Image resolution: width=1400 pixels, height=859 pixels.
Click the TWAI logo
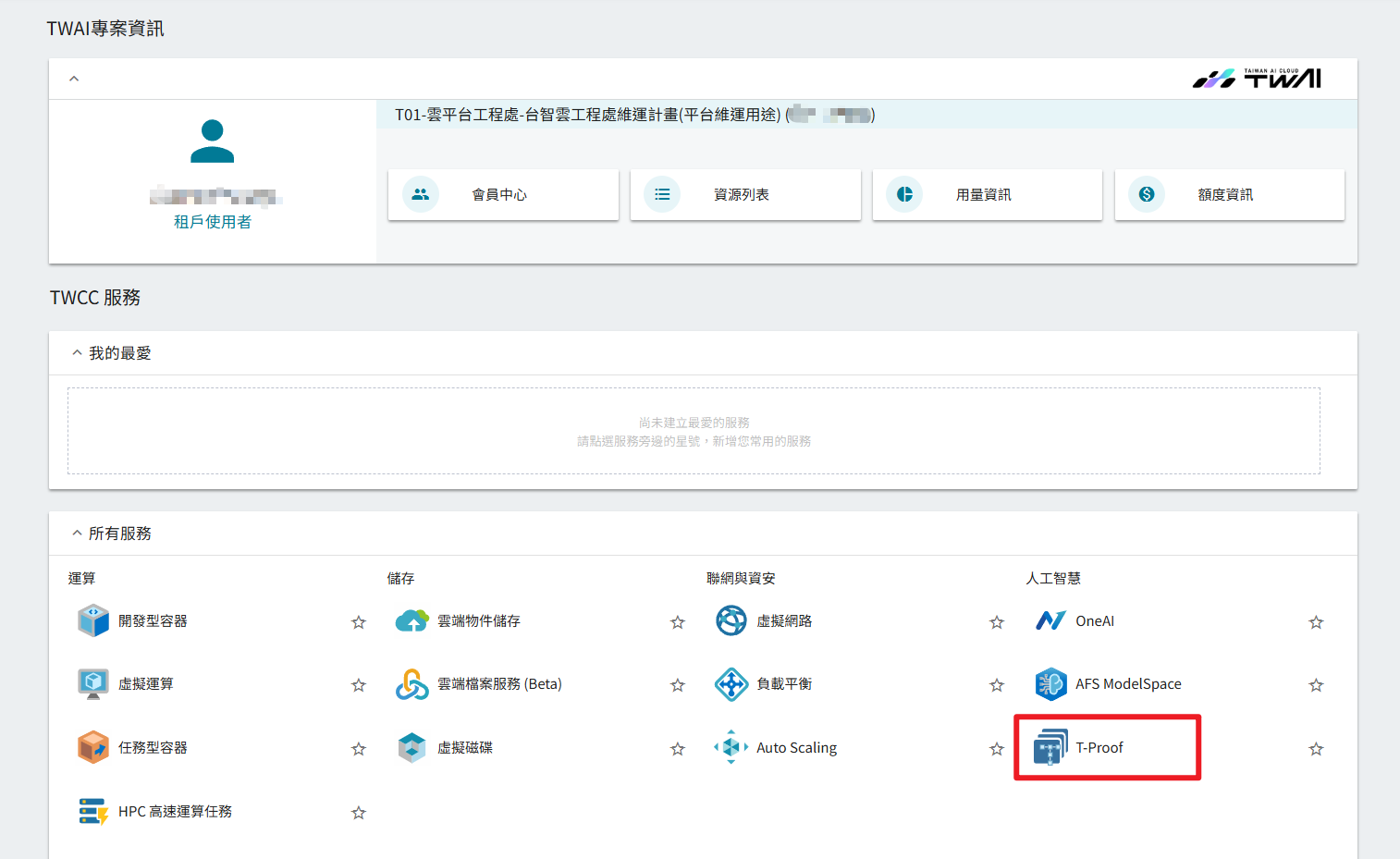[1257, 79]
